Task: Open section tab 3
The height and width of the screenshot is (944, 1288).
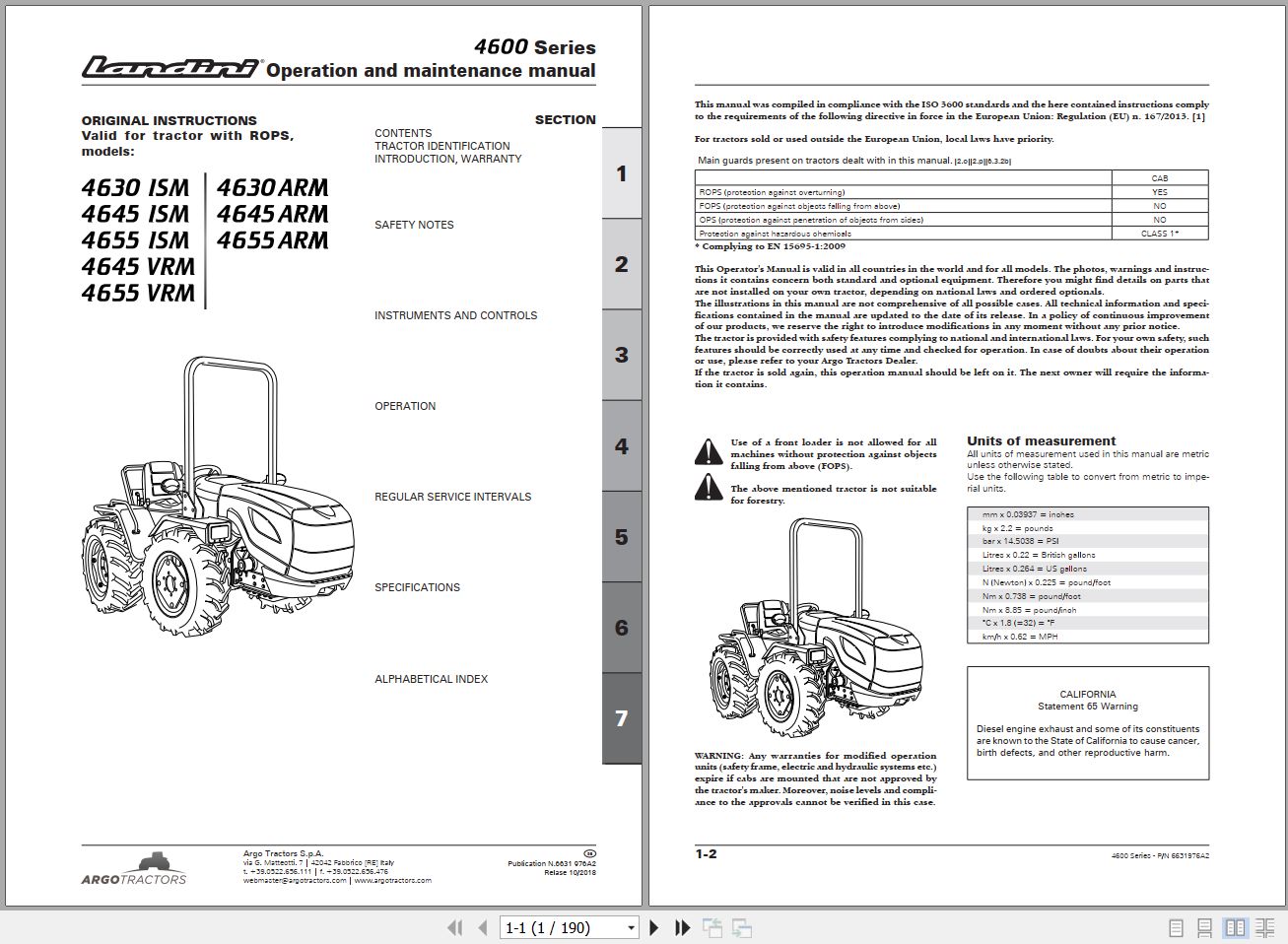Action: pos(622,355)
